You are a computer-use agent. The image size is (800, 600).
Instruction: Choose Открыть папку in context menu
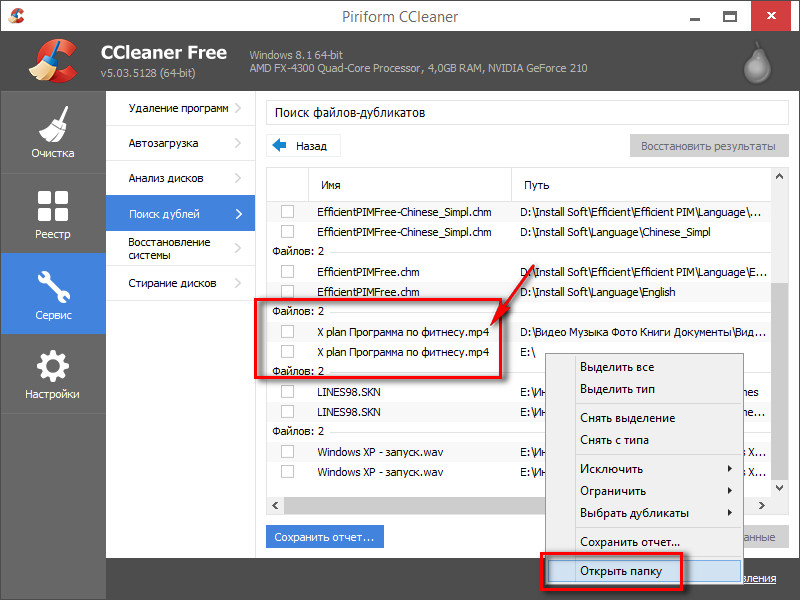tap(644, 571)
